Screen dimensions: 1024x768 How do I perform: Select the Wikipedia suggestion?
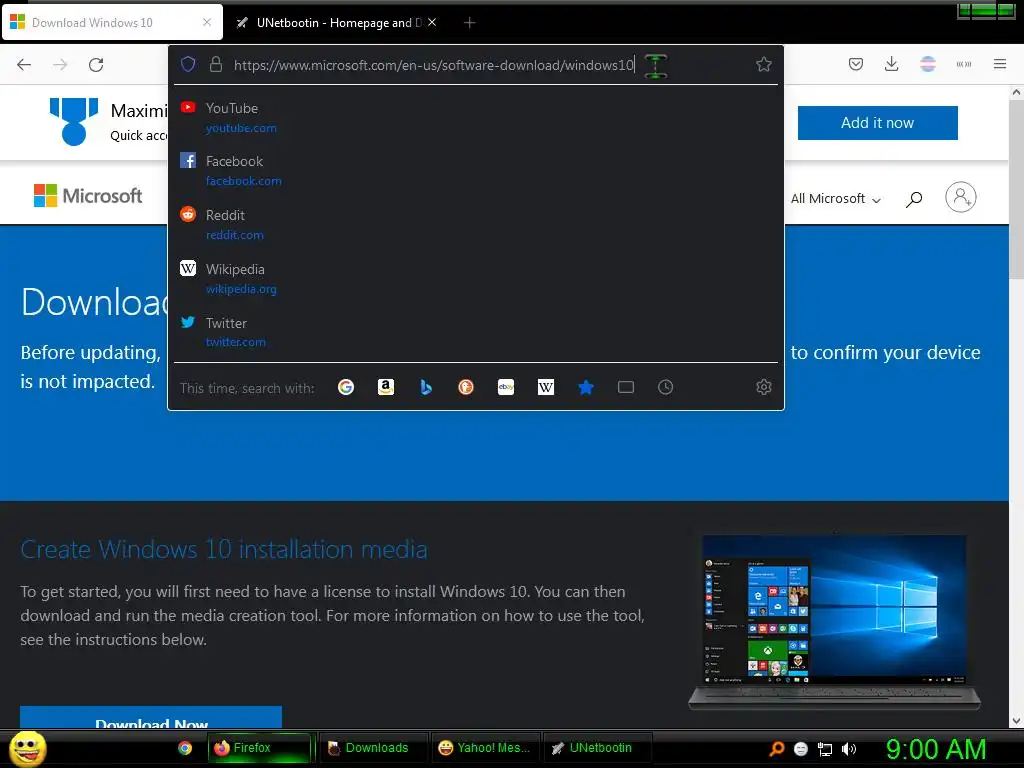(476, 279)
